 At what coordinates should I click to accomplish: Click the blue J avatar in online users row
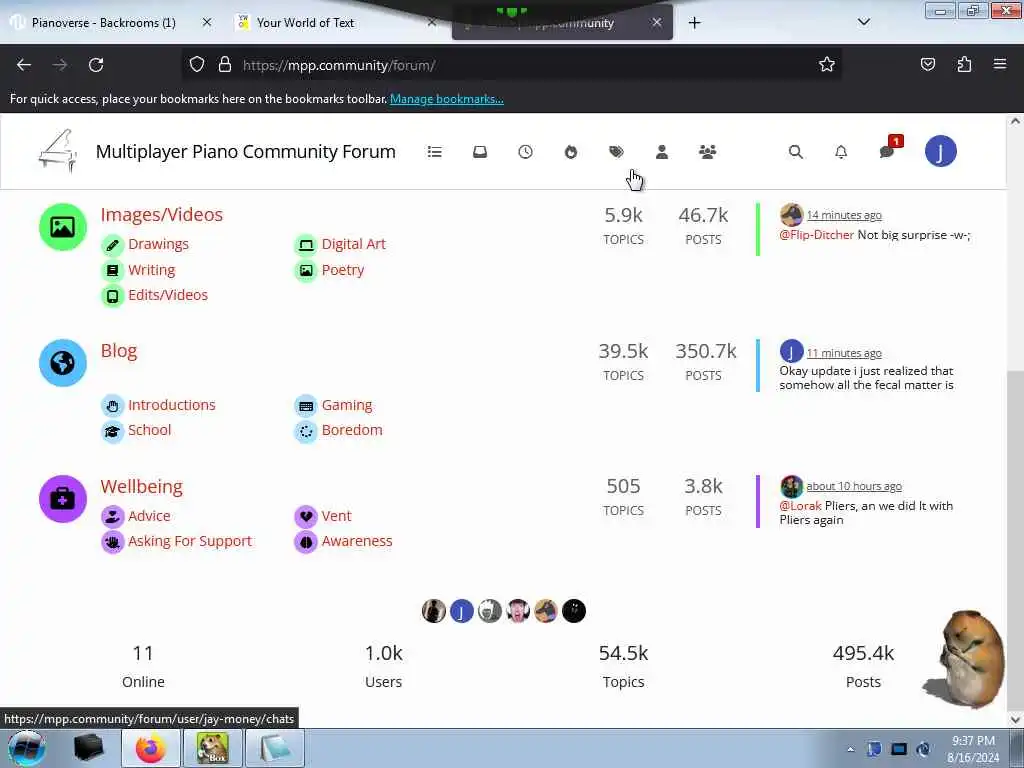462,611
